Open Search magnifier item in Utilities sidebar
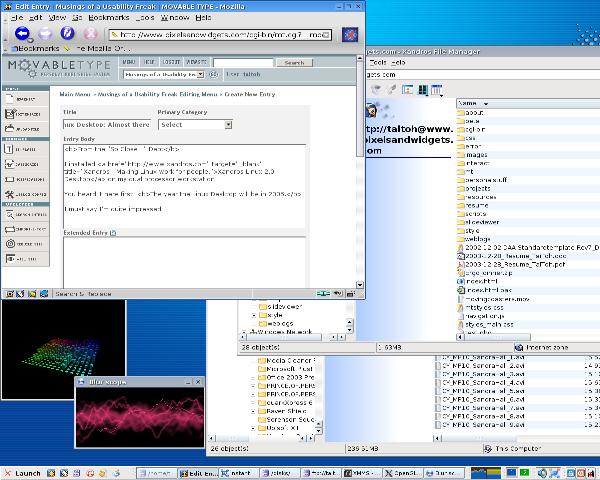 point(26,214)
